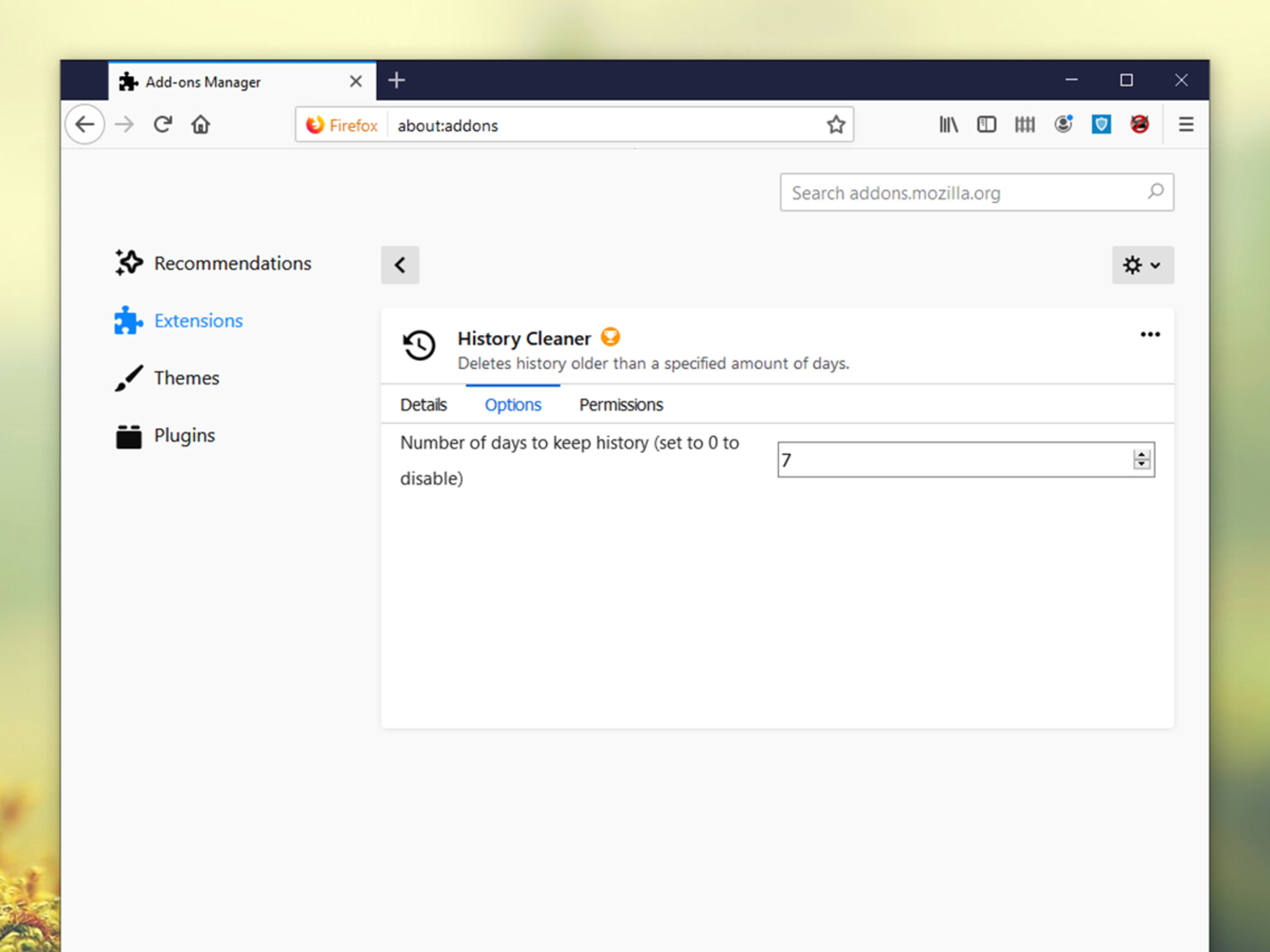Screen dimensions: 1270x952
Task: Open the gear tools dropdown
Action: [1142, 266]
